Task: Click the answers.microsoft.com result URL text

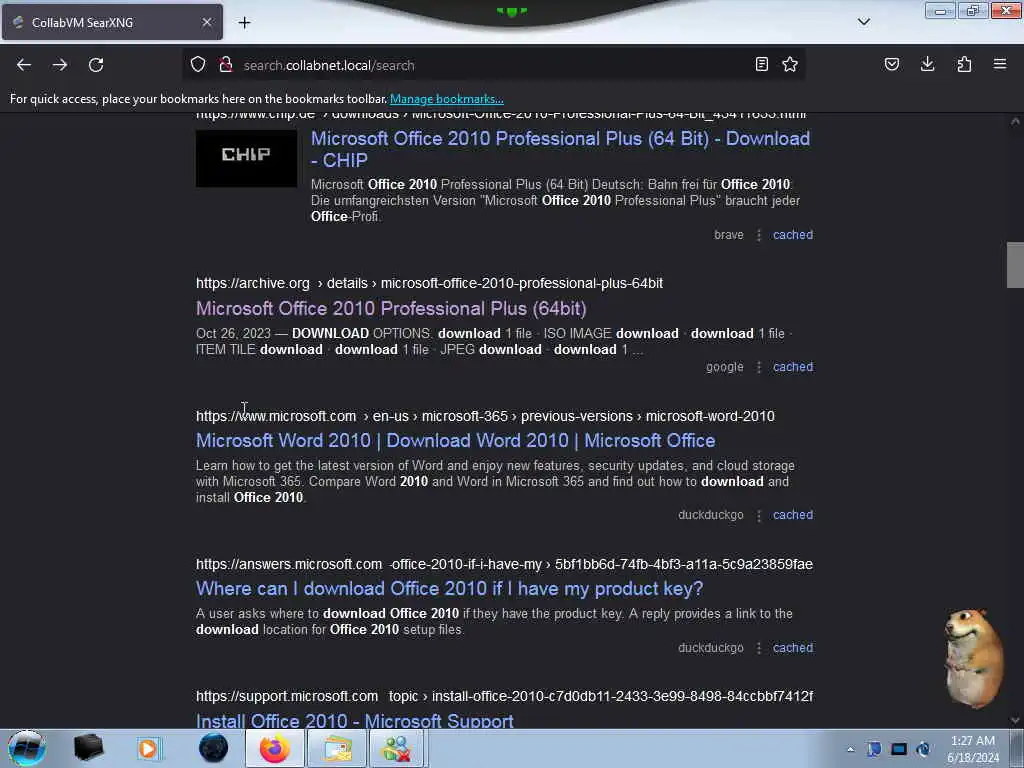Action: [504, 564]
